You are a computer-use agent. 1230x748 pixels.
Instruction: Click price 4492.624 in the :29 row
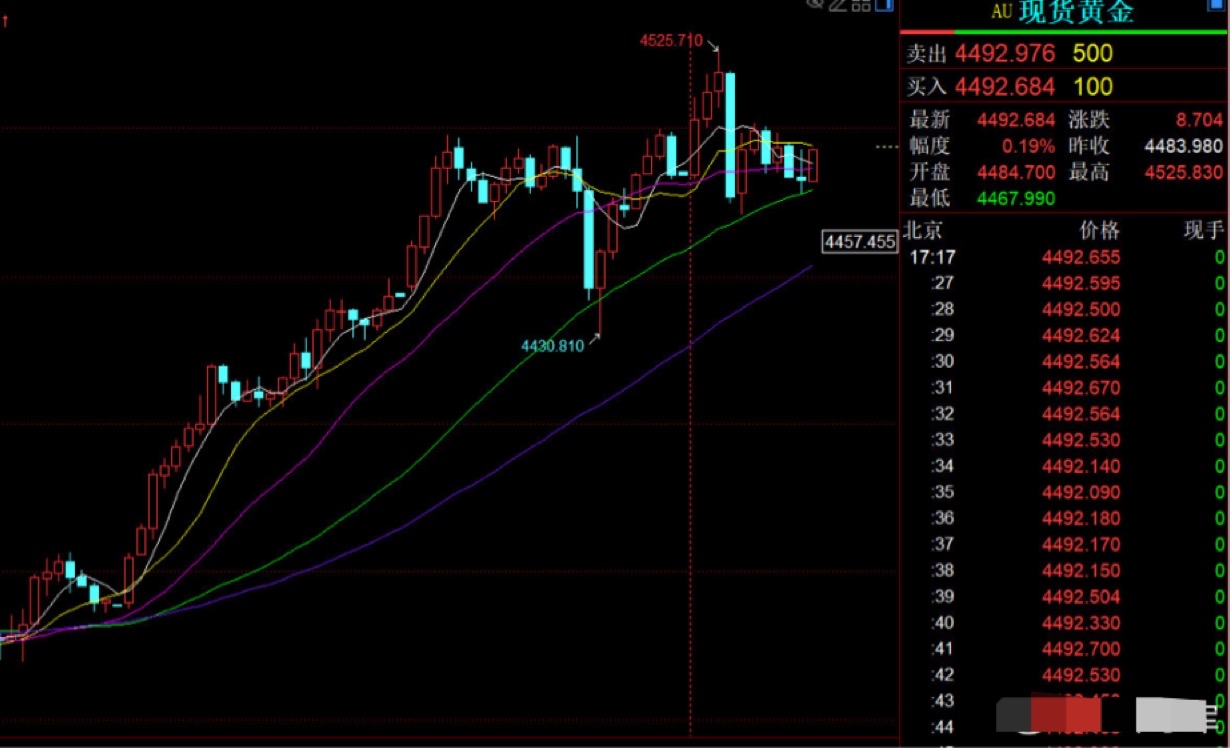tap(1081, 335)
